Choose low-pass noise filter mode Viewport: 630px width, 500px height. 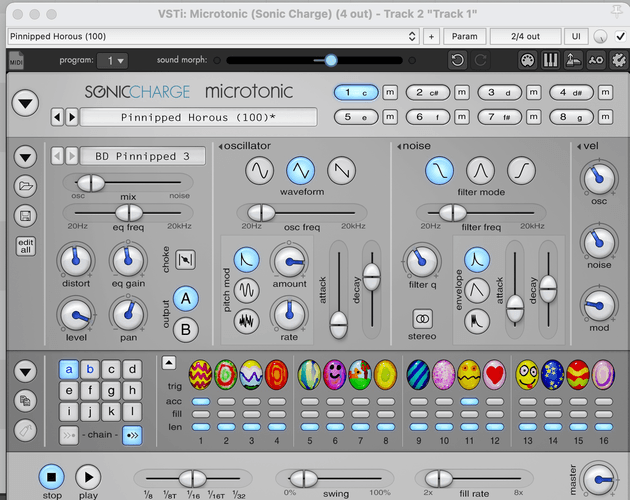[440, 171]
